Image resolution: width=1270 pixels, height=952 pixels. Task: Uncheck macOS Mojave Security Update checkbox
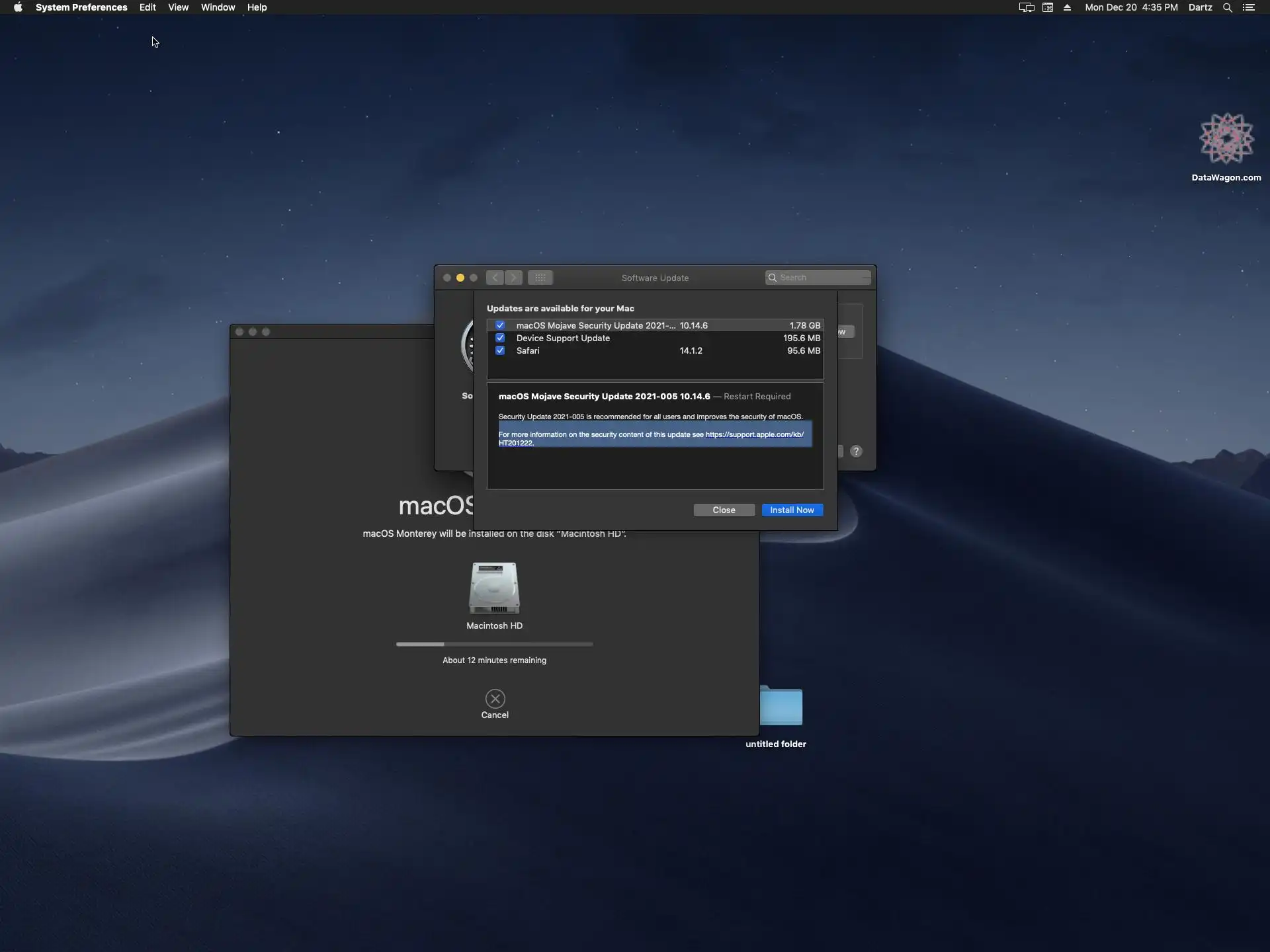[500, 325]
